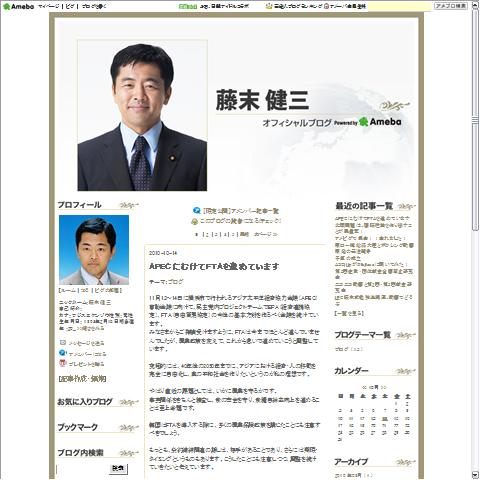Click the large header portrait photo
480x480 pixels.
142,115
